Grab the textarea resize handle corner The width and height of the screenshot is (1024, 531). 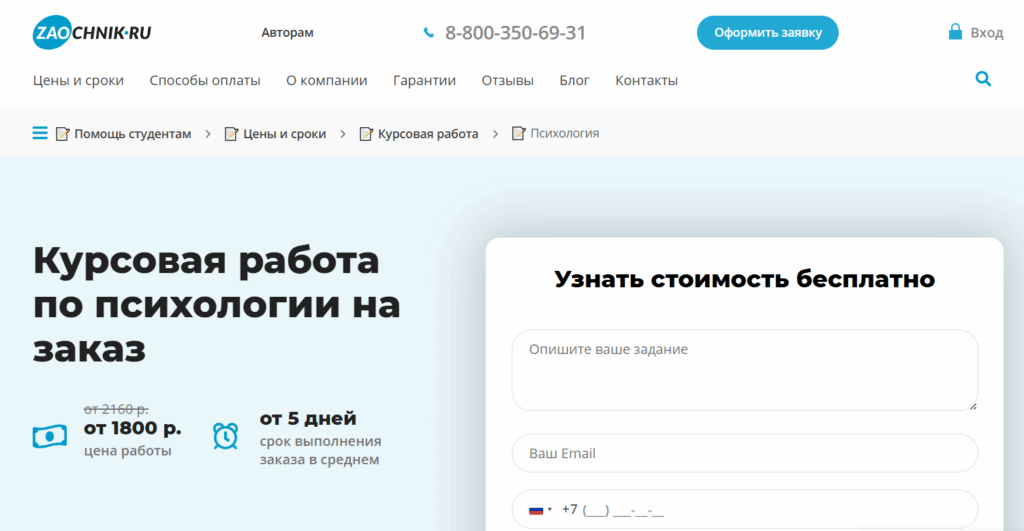(x=972, y=406)
